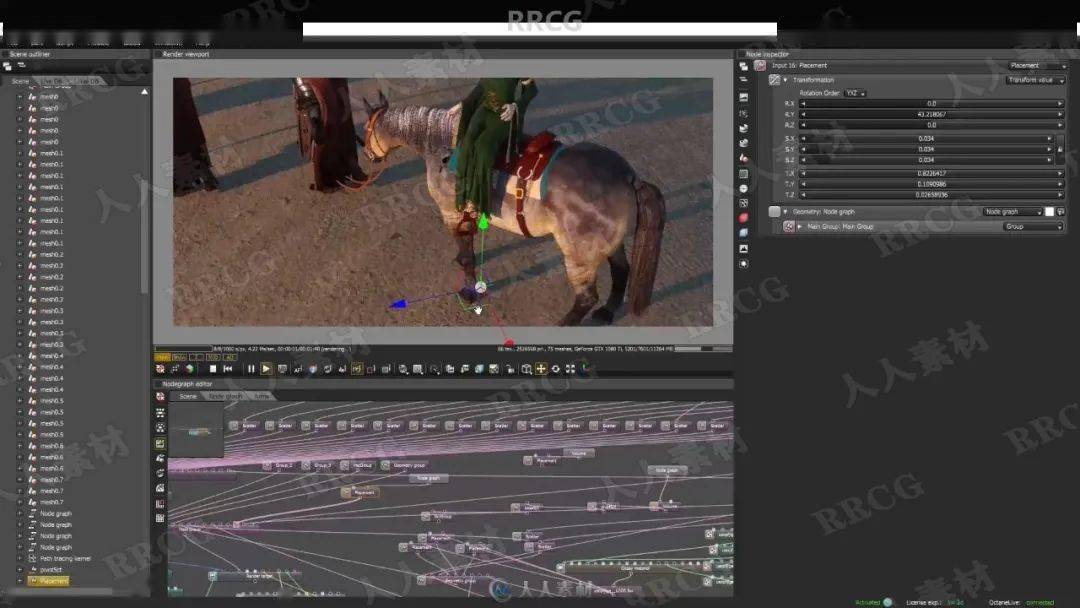Image resolution: width=1080 pixels, height=608 pixels.
Task: Click the red sphere icon in Node inspector sidebar
Action: tap(743, 218)
